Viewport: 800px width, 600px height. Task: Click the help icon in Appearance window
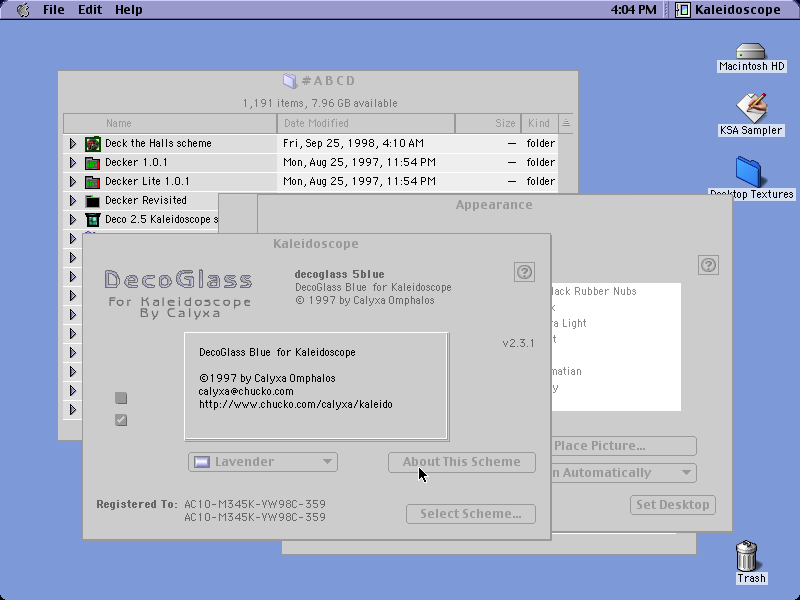708,265
